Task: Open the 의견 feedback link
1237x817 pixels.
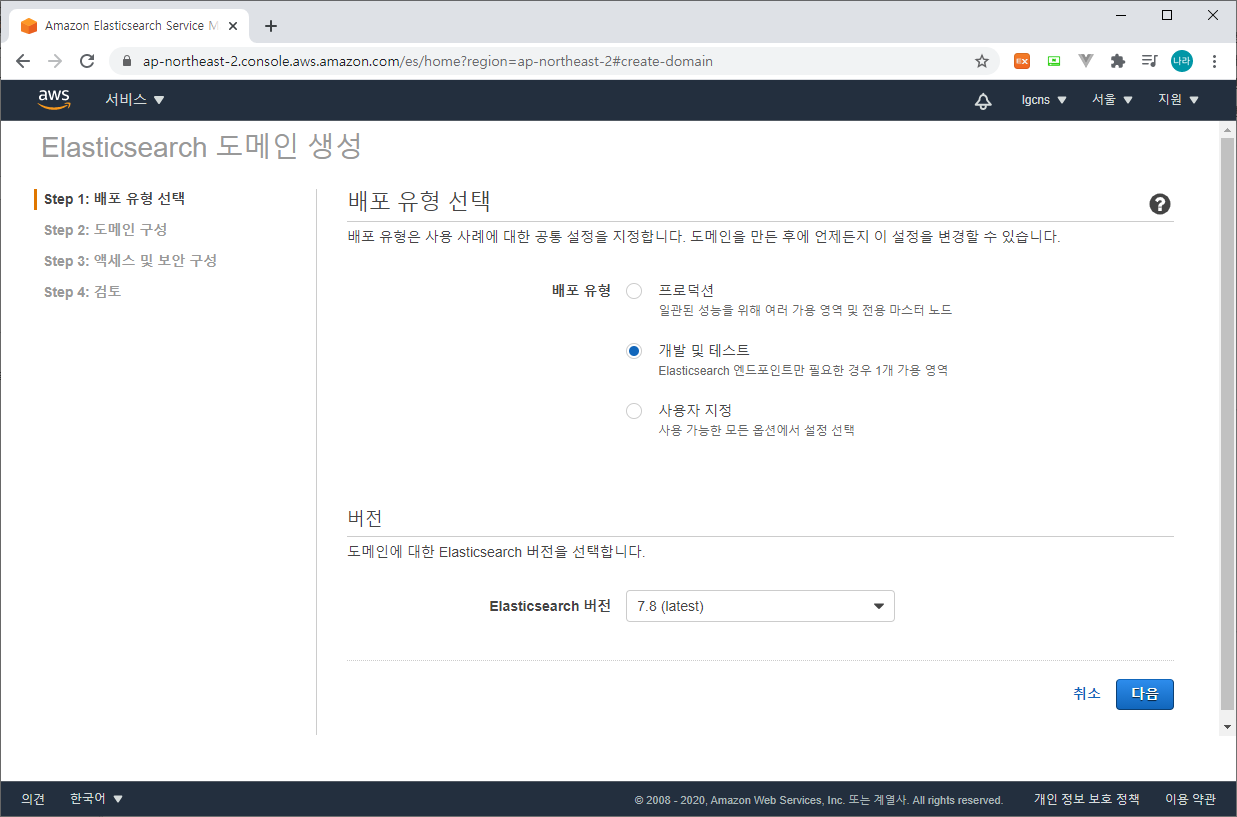Action: [x=33, y=799]
